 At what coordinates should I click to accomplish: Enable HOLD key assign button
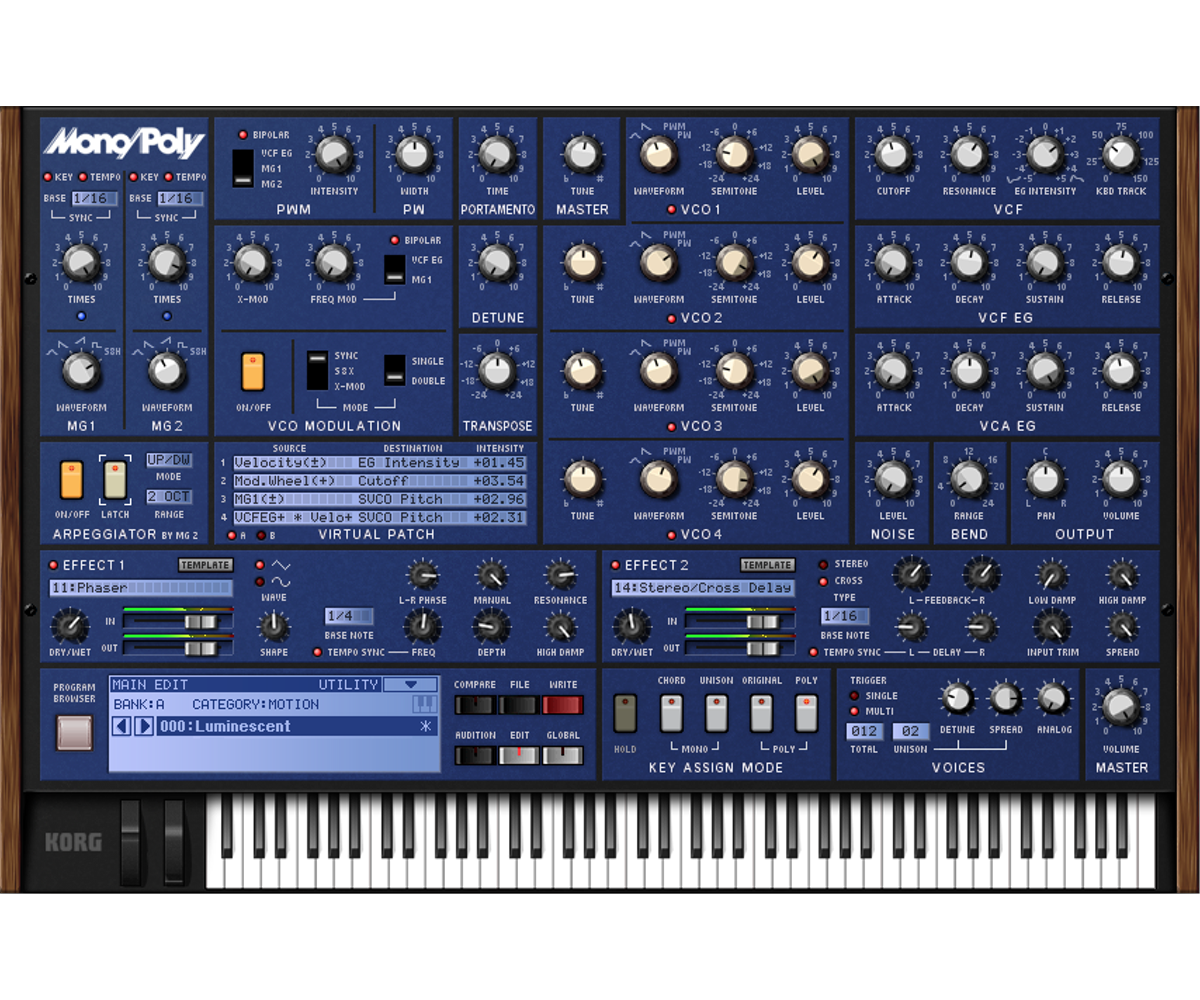click(626, 713)
